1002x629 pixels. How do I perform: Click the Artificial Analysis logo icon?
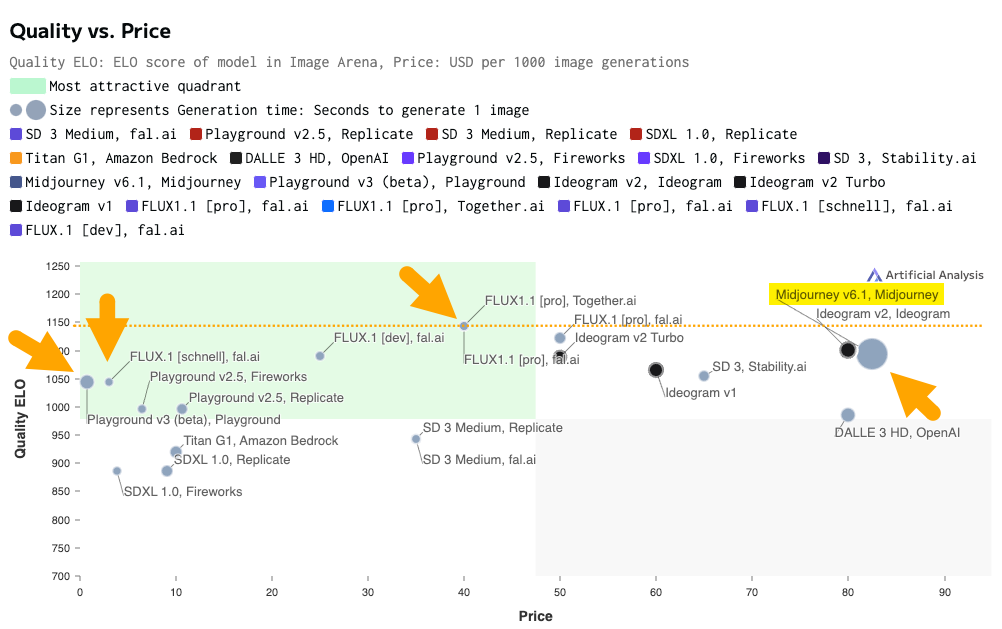click(874, 275)
